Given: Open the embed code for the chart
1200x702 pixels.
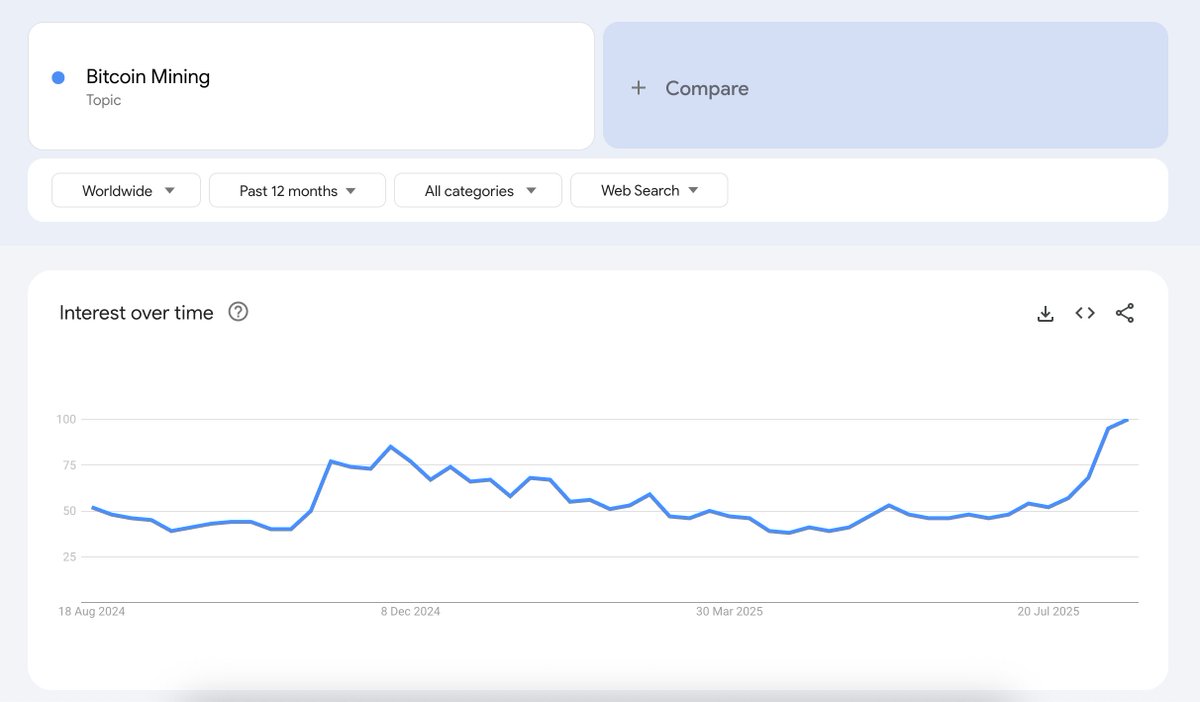Looking at the screenshot, I should pyautogui.click(x=1084, y=312).
